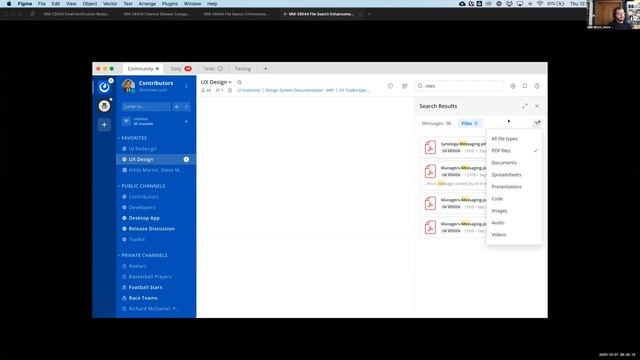Show pinned posts in channel header

click(x=219, y=90)
